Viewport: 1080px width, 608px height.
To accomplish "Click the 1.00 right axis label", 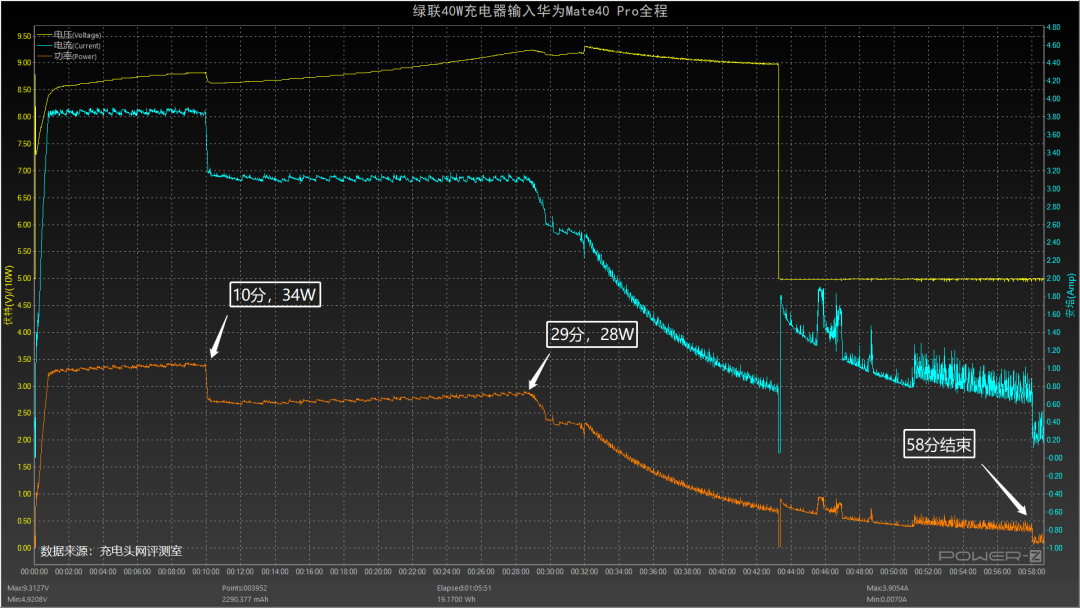I will point(1053,368).
